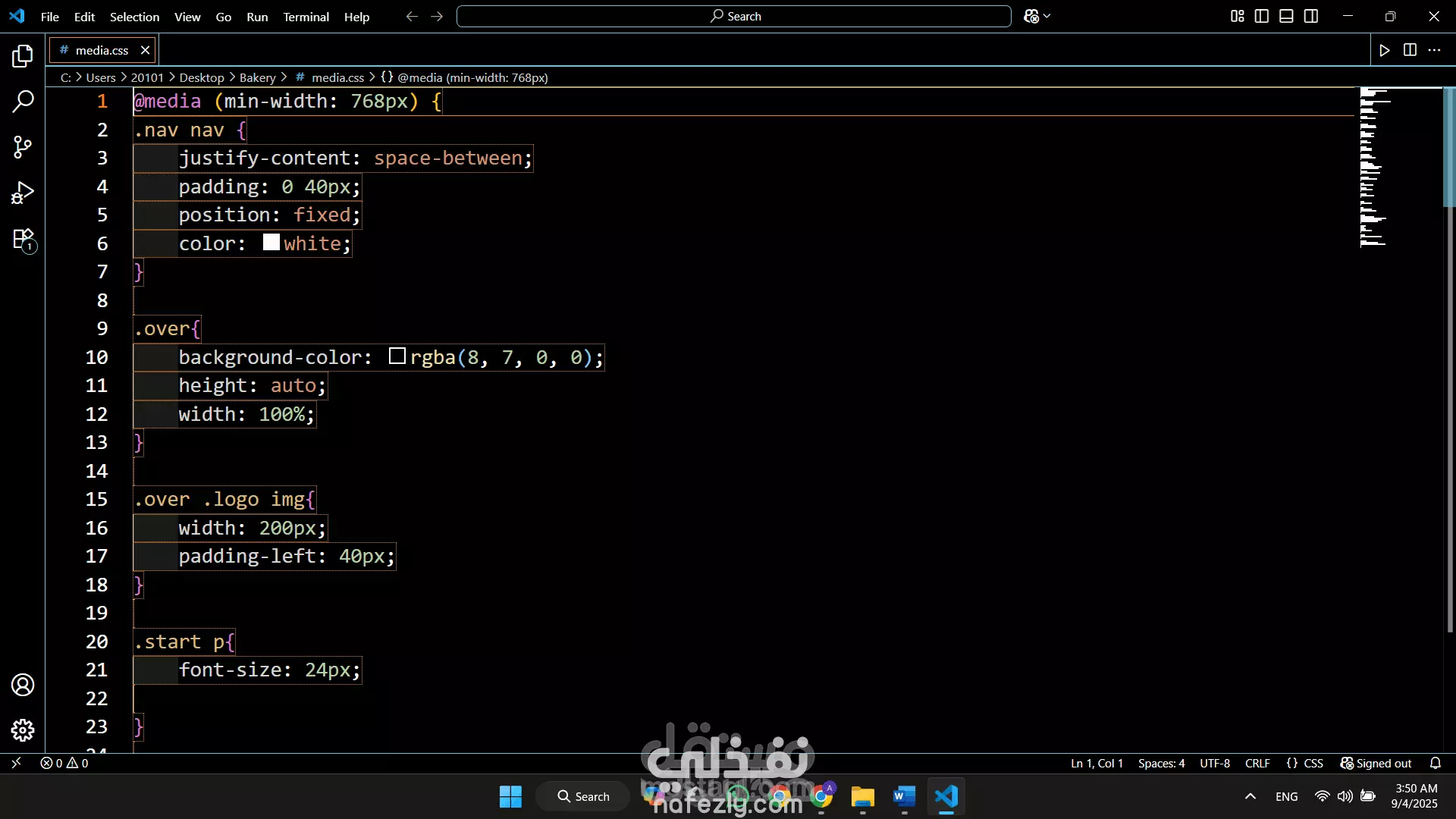
Task: Click the remote window indicator icon
Action: [x=16, y=763]
